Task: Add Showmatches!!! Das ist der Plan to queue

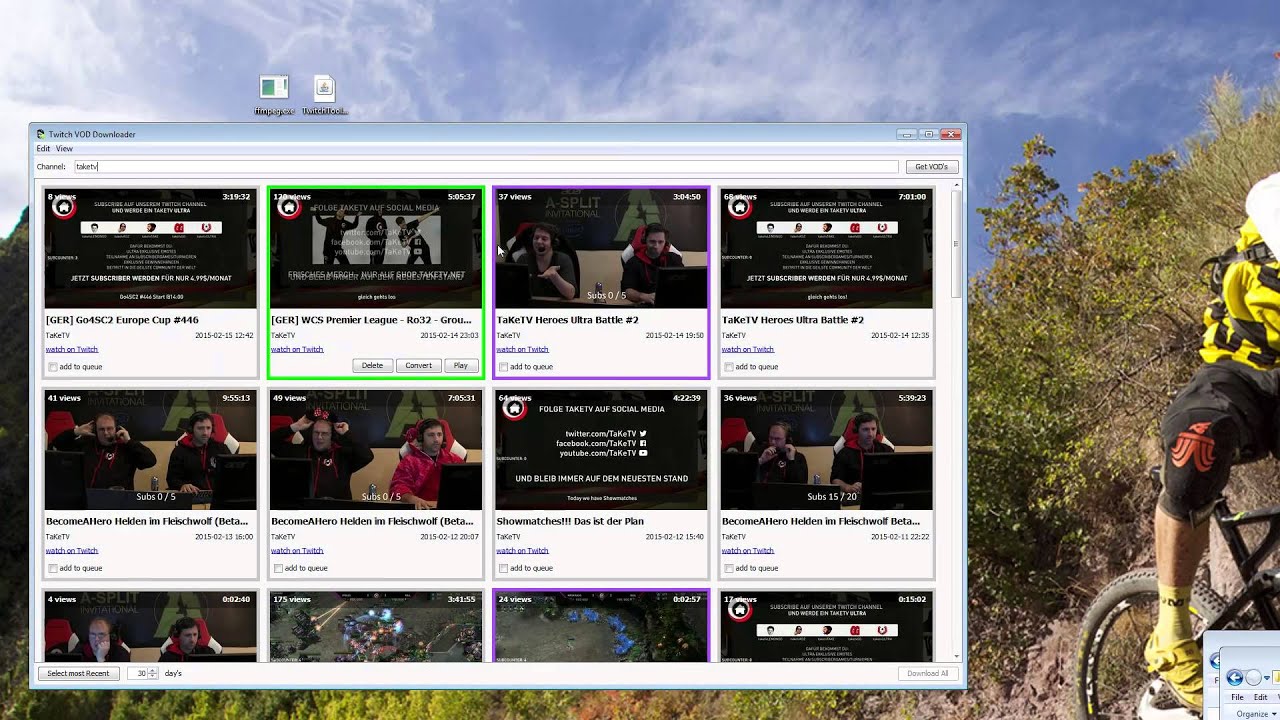Action: click(x=503, y=568)
